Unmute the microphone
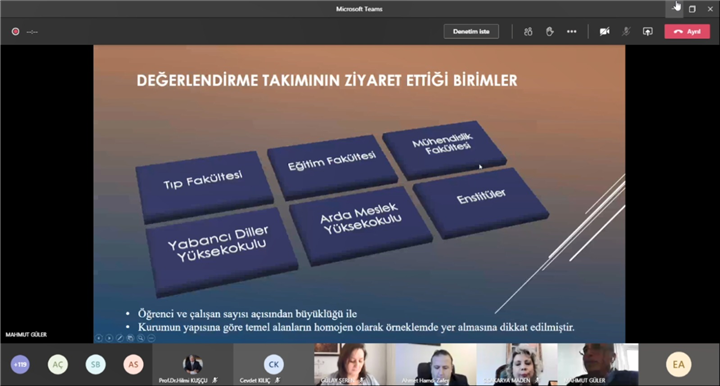720x386 pixels. coord(626,32)
